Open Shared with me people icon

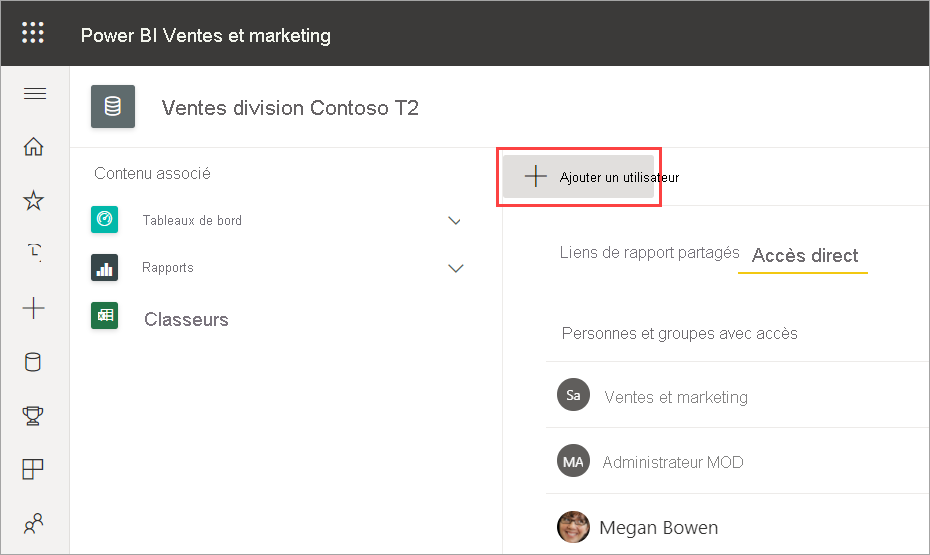[34, 523]
